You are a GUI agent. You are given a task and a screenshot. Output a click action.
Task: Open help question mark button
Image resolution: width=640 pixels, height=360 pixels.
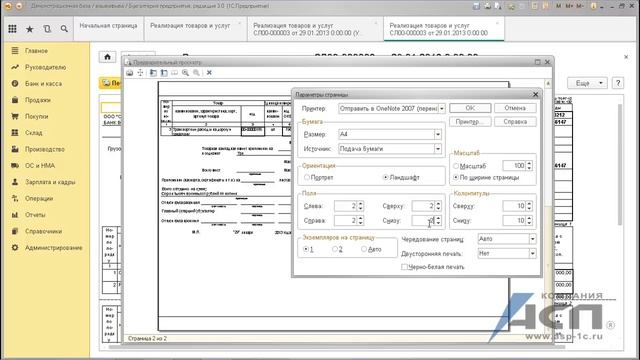click(618, 83)
